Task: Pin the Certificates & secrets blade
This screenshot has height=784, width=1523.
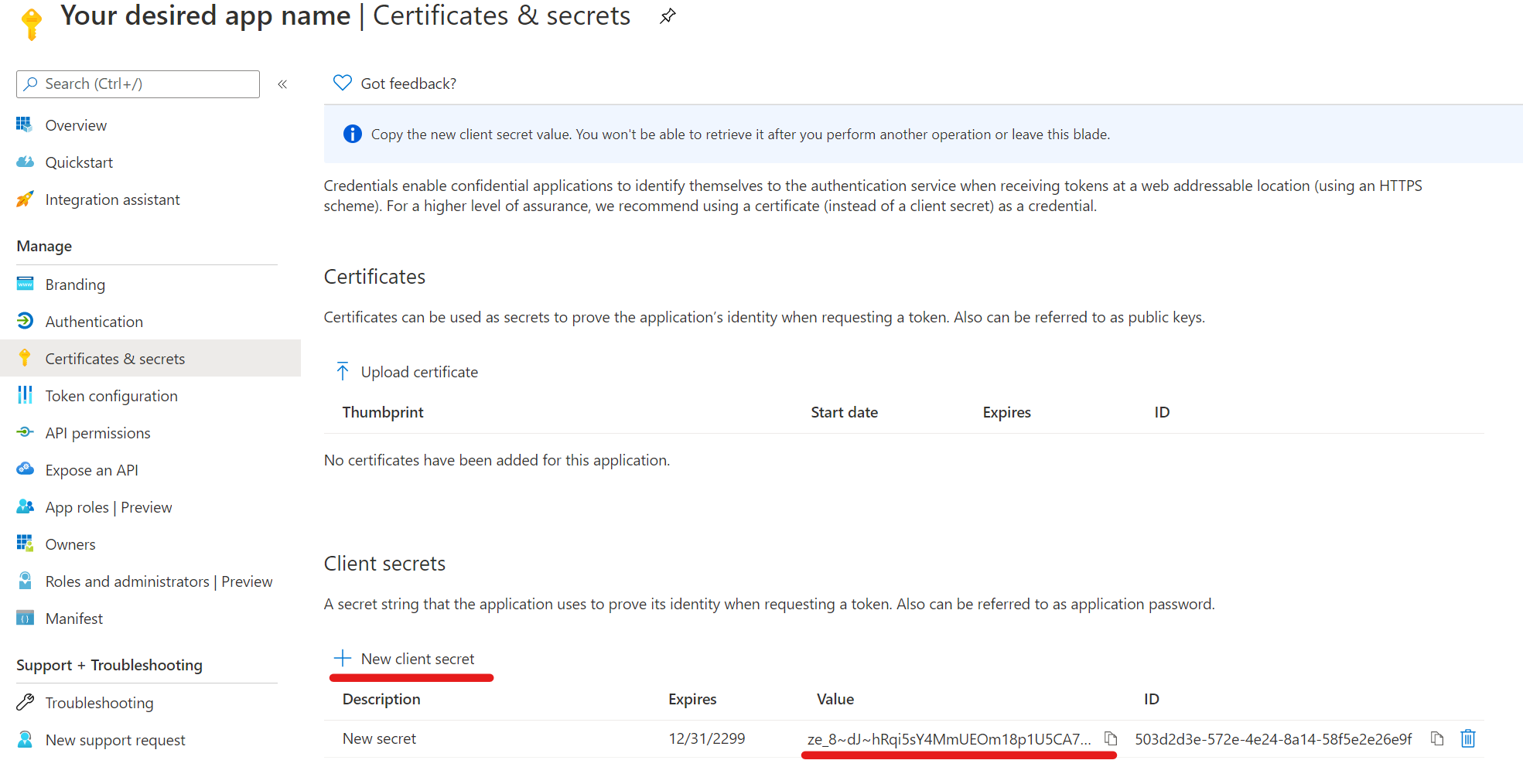Action: click(668, 16)
